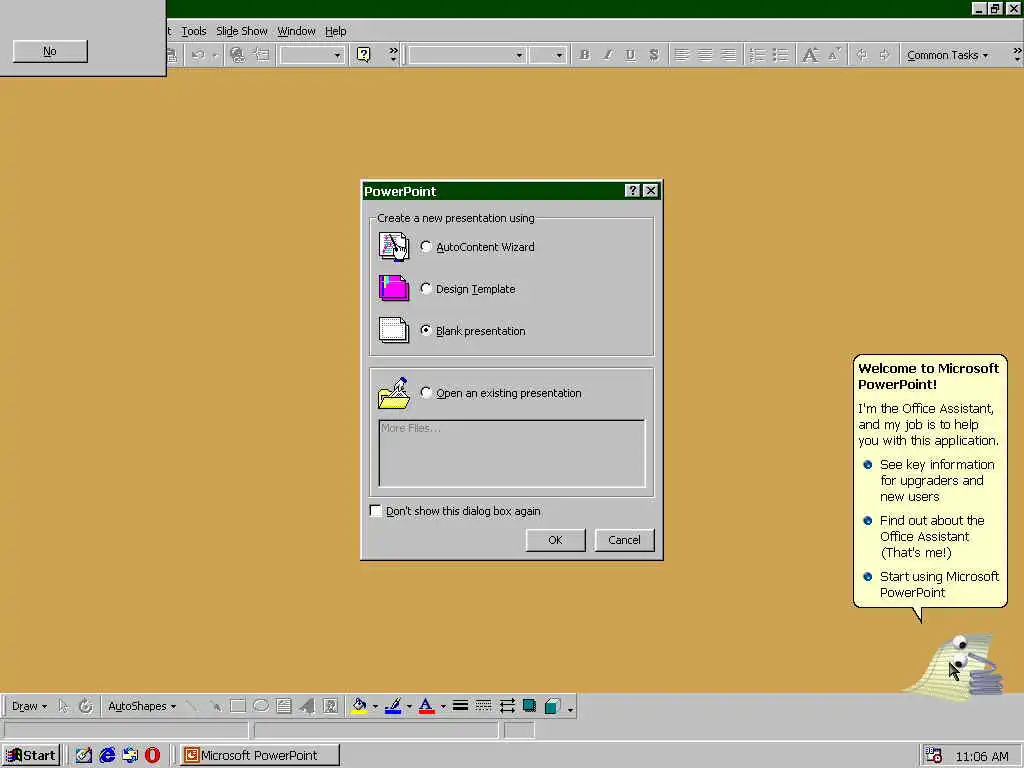Open the Slide Show menu
This screenshot has height=768, width=1024.
242,31
